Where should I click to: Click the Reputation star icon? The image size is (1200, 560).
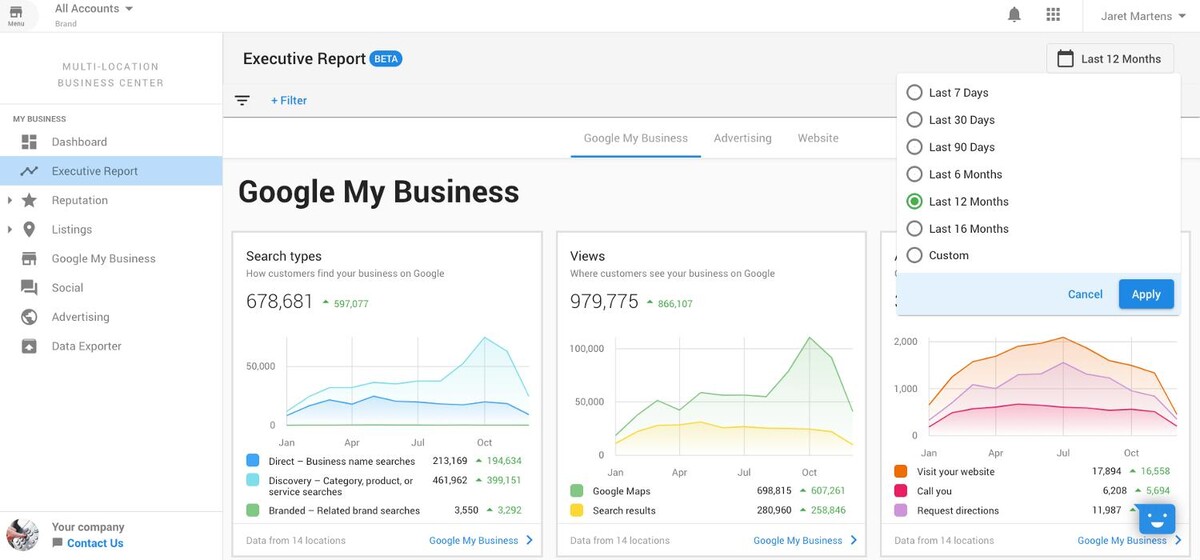coord(29,200)
